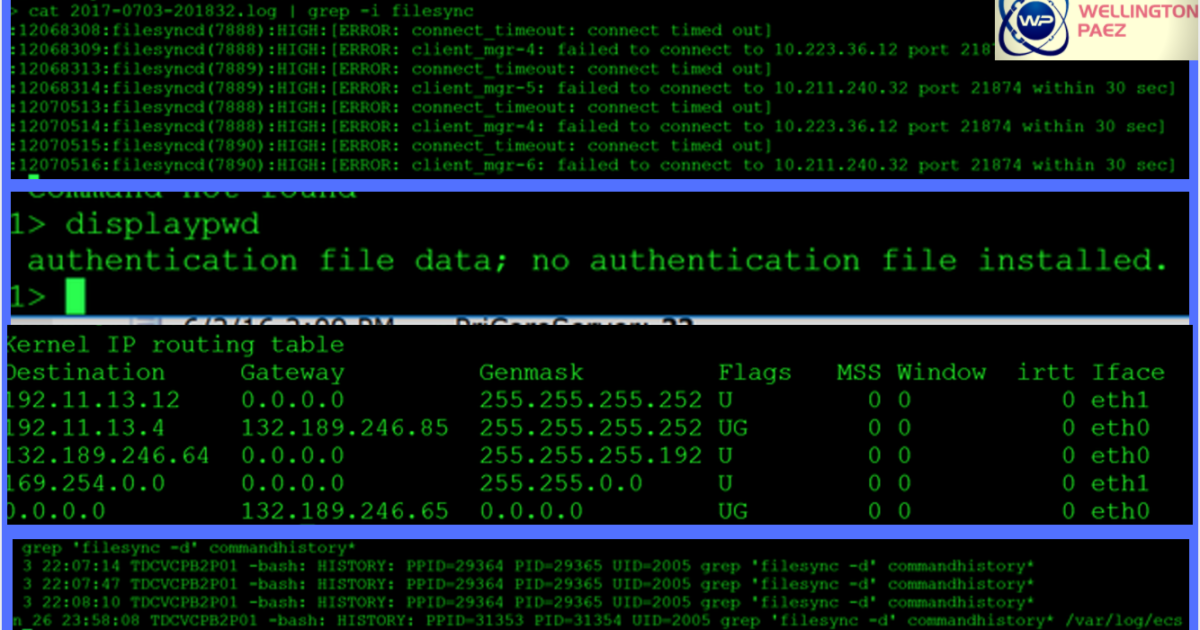The image size is (1200, 630).
Task: Select genmask 255.255.255.192
Action: (591, 456)
